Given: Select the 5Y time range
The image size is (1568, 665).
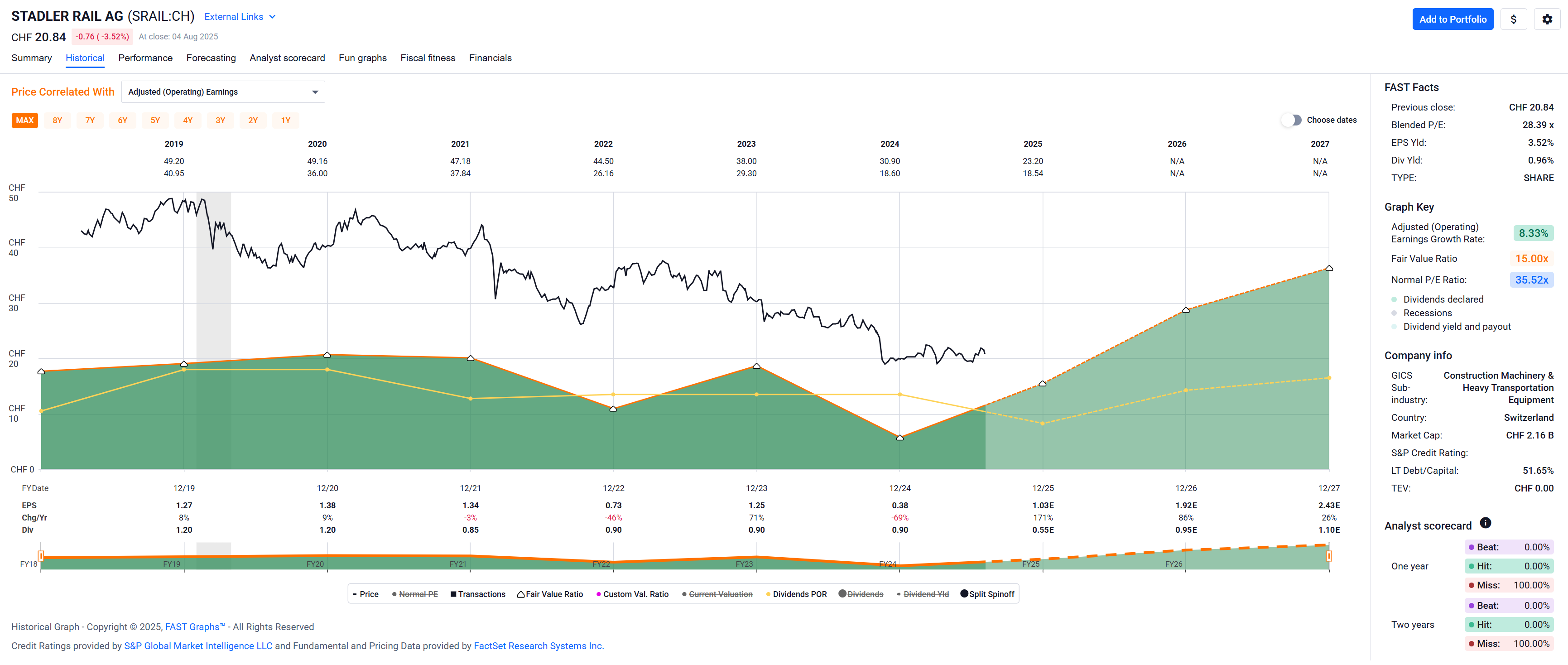Looking at the screenshot, I should [x=155, y=120].
